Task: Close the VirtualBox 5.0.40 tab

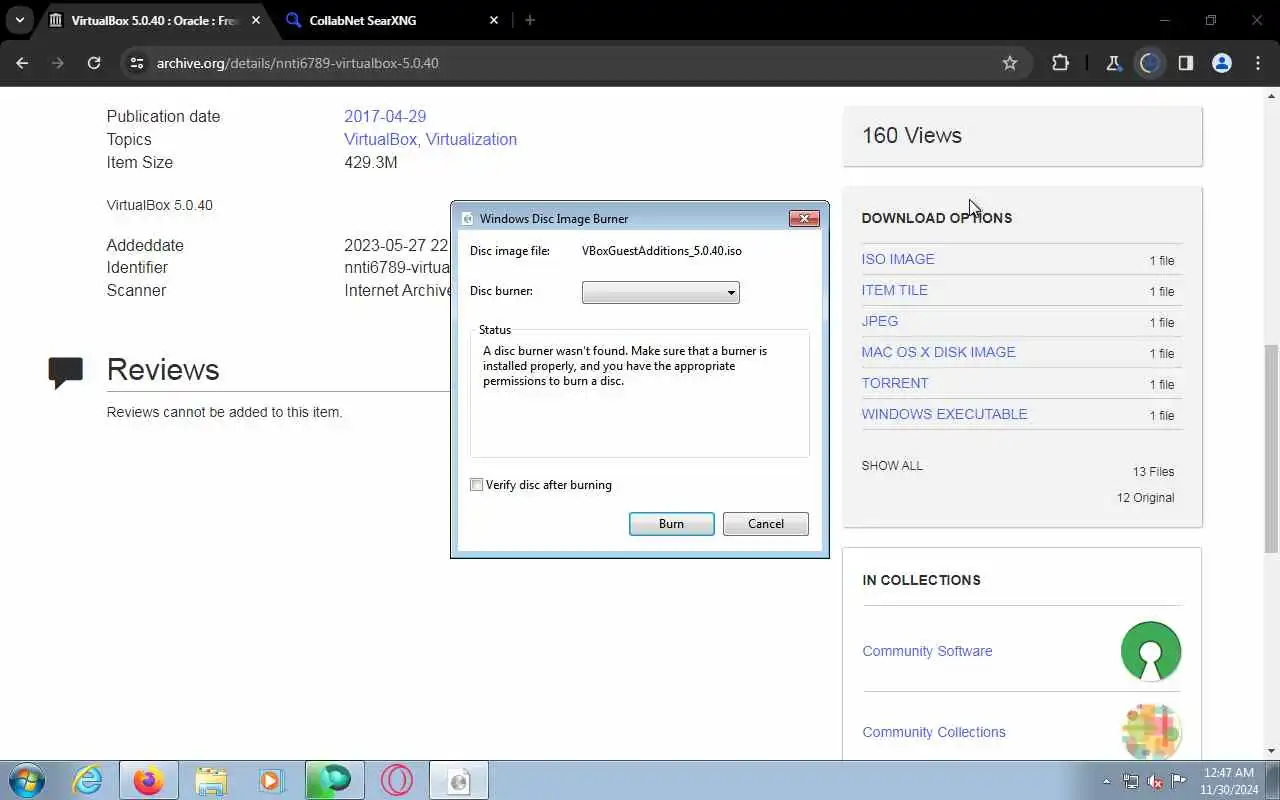Action: coord(255,20)
